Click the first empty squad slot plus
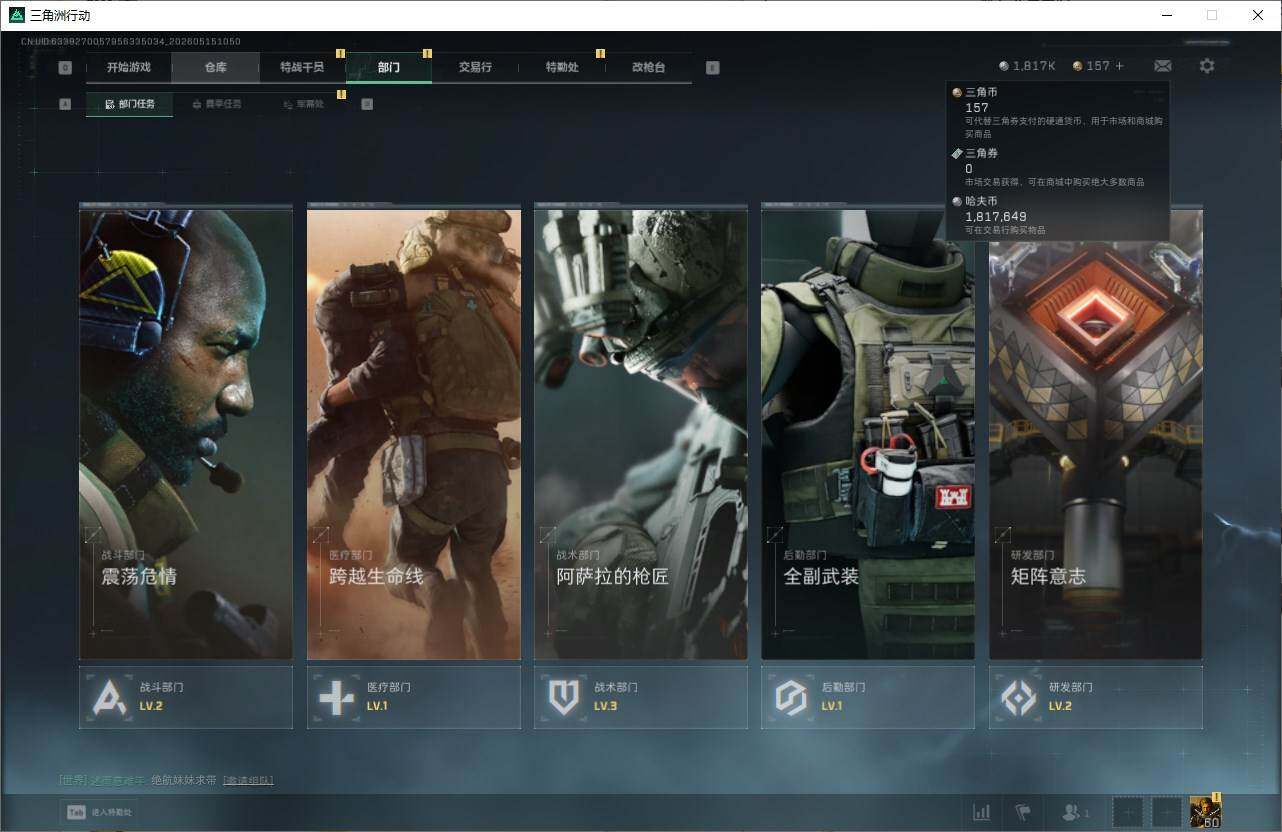The height and width of the screenshot is (832, 1282). (1128, 812)
